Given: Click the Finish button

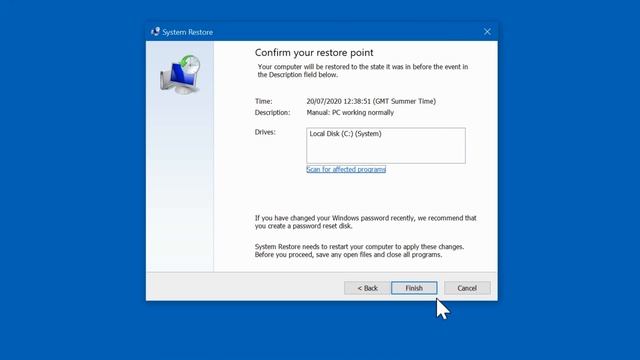Looking at the screenshot, I should 414,288.
